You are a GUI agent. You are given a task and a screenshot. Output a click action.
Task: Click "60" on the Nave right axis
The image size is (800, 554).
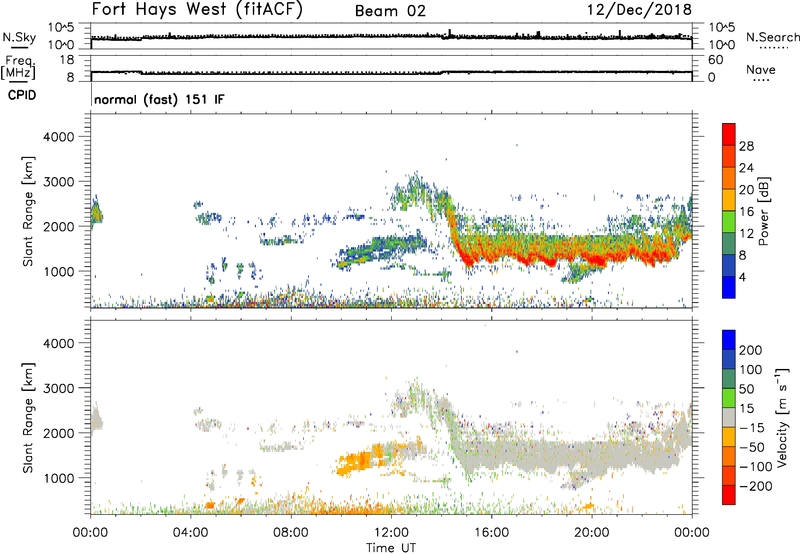[x=715, y=60]
